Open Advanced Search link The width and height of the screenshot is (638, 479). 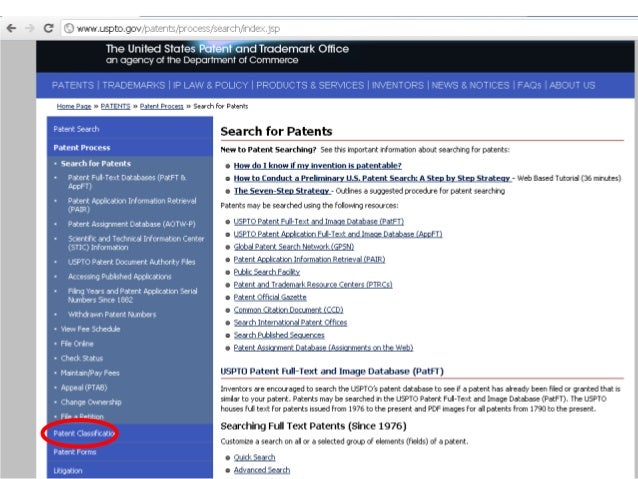point(262,470)
